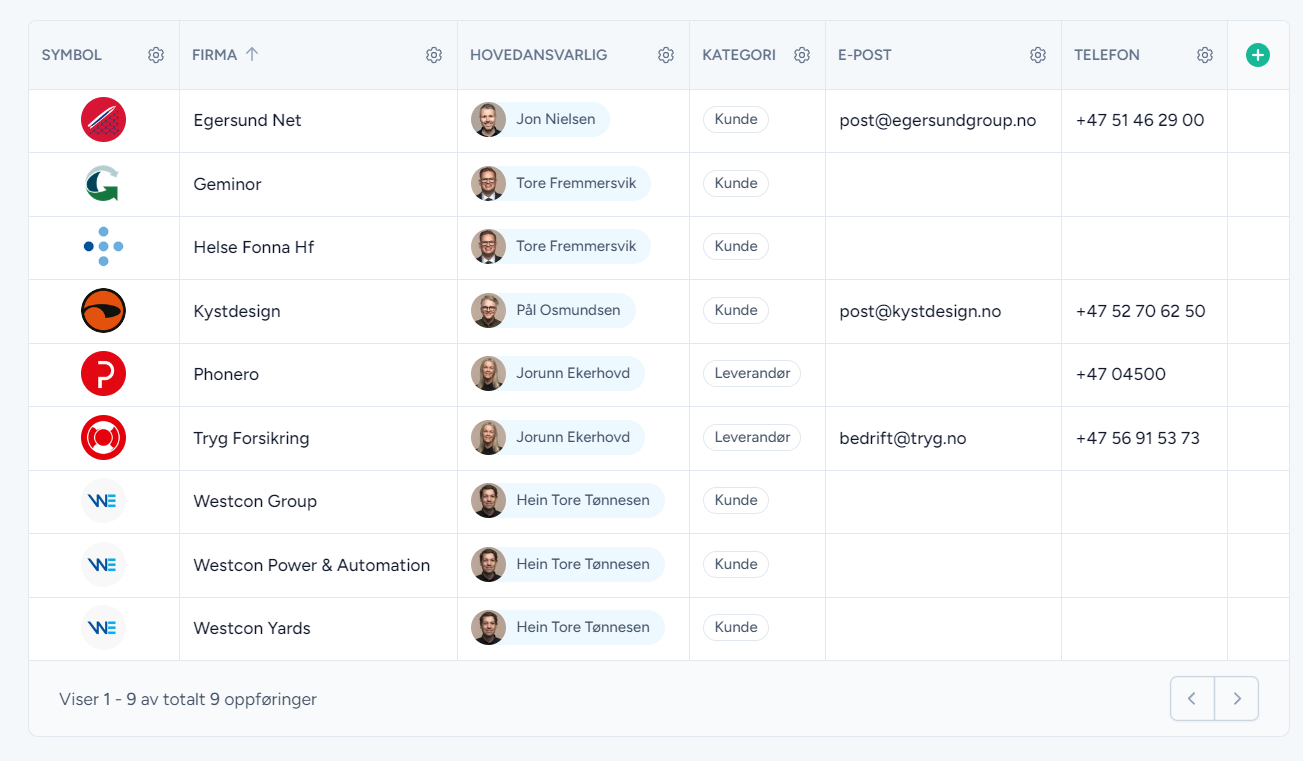The image size is (1303, 761).
Task: Click the Kystdesign orange logo
Action: point(103,311)
